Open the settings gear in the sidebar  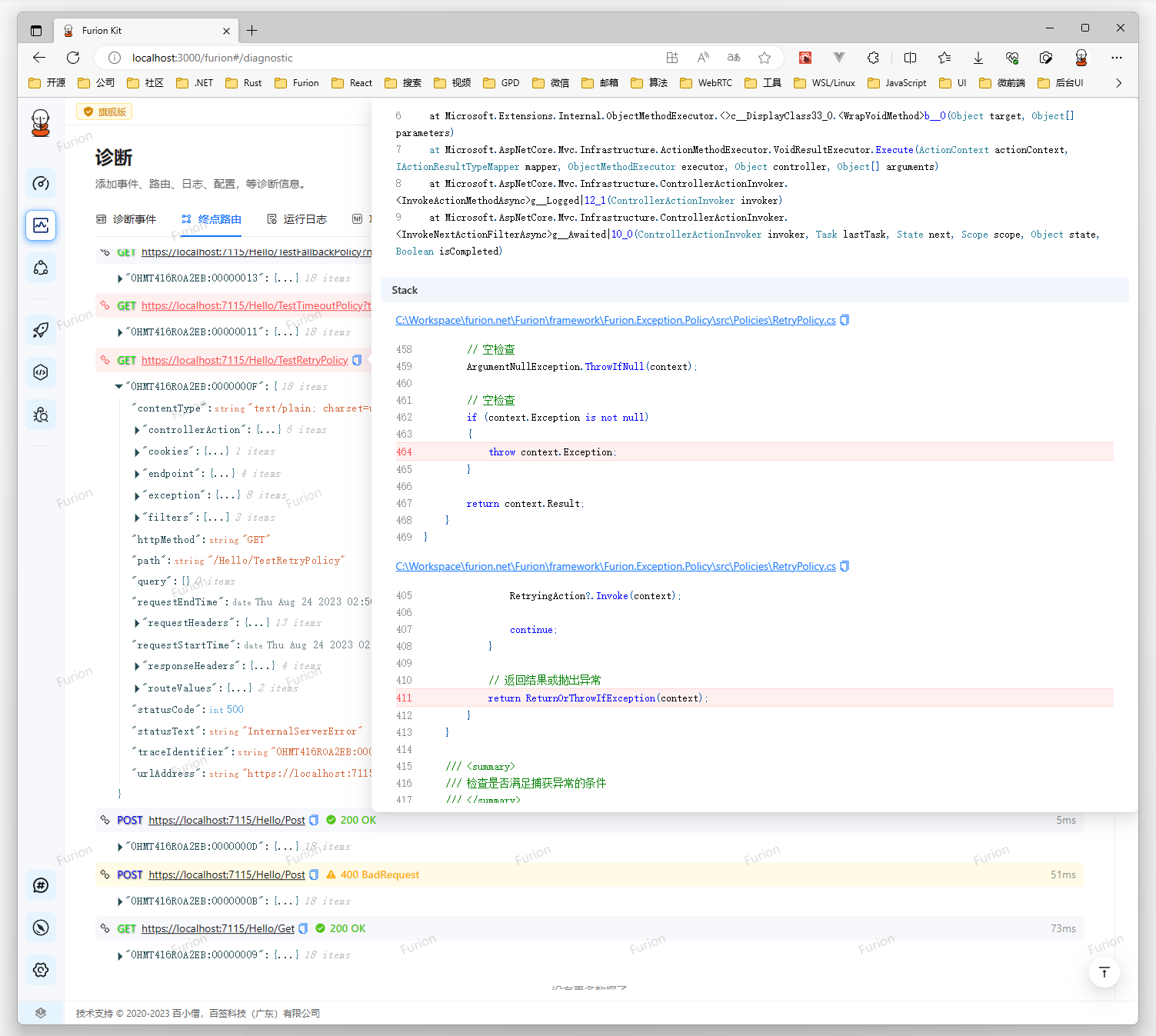pyautogui.click(x=41, y=970)
